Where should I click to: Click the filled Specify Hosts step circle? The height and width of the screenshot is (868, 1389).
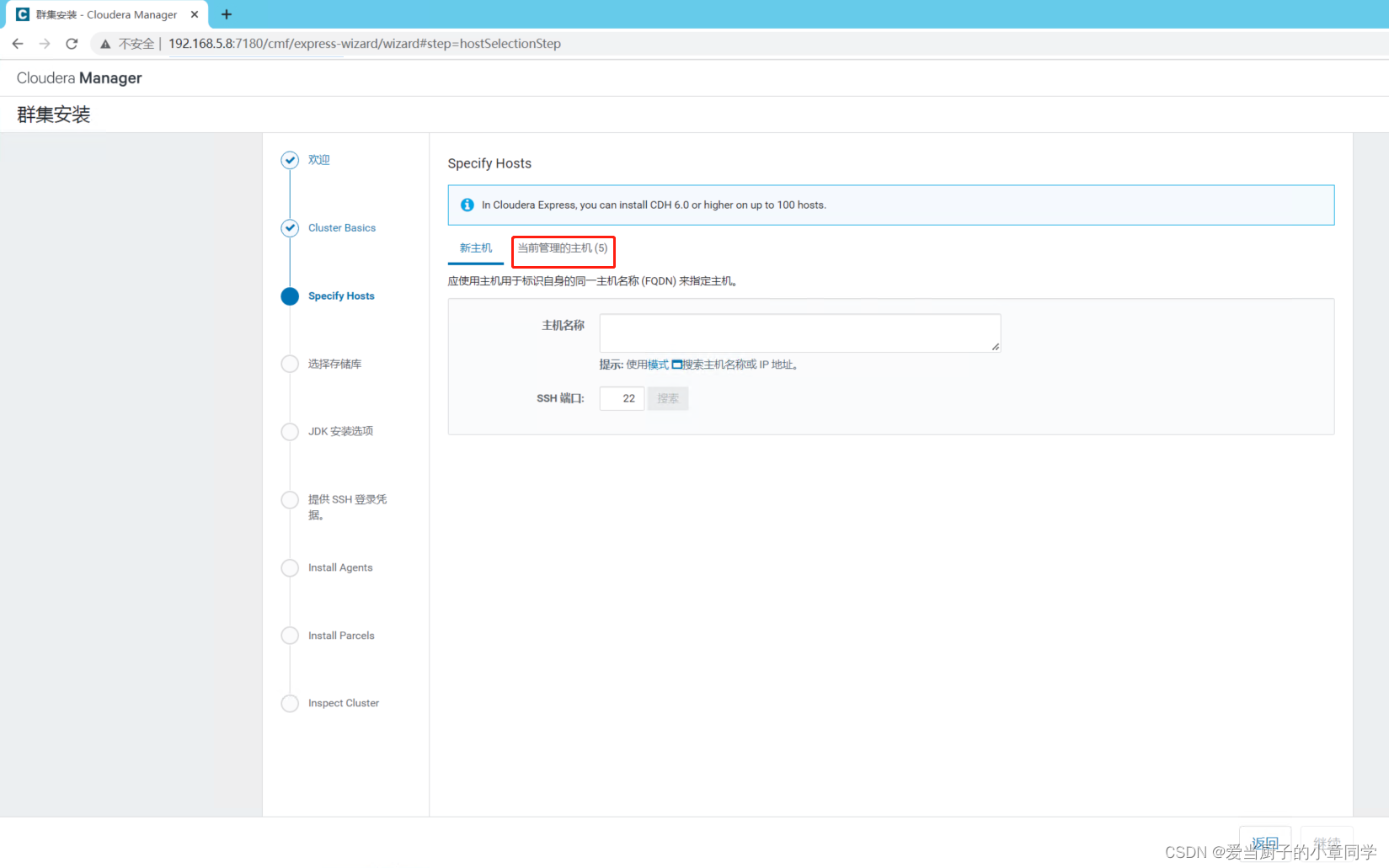(290, 296)
